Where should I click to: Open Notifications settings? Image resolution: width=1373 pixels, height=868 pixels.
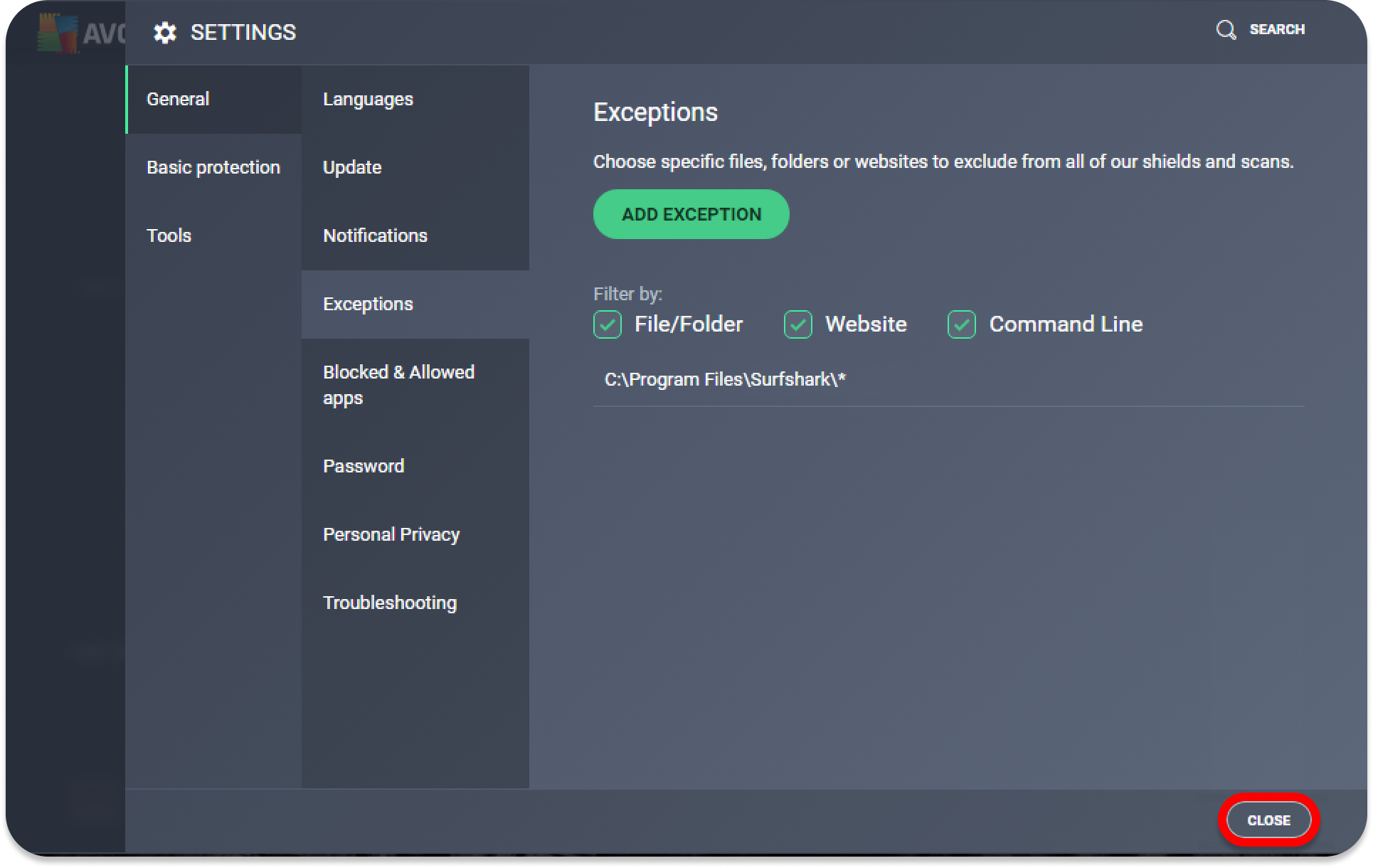point(375,235)
